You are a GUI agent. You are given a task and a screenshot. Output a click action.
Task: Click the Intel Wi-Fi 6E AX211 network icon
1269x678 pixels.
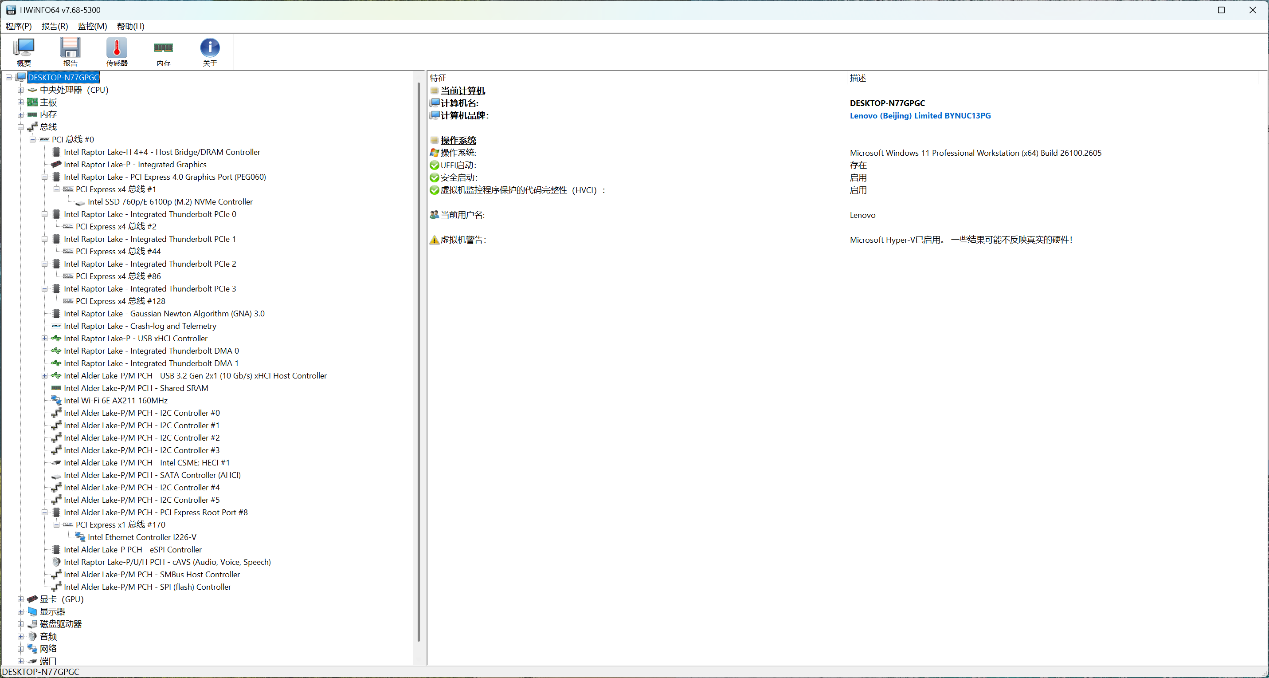[x=56, y=400]
